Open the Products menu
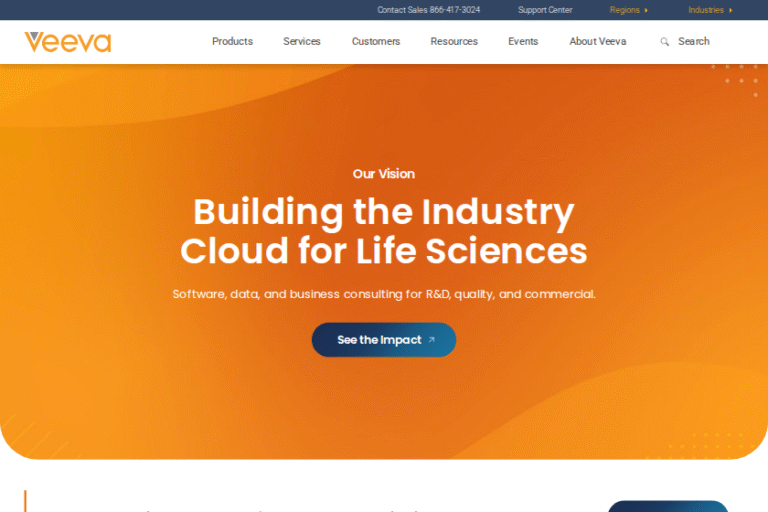This screenshot has width=768, height=512. [x=232, y=41]
